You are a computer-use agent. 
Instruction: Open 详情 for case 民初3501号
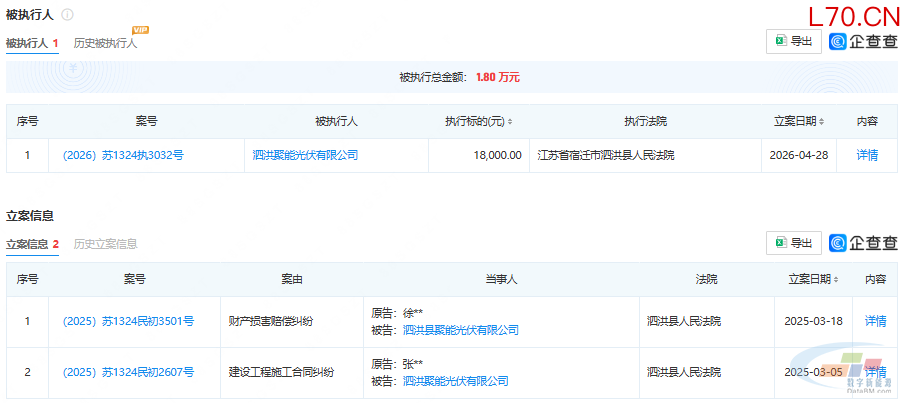pos(875,322)
